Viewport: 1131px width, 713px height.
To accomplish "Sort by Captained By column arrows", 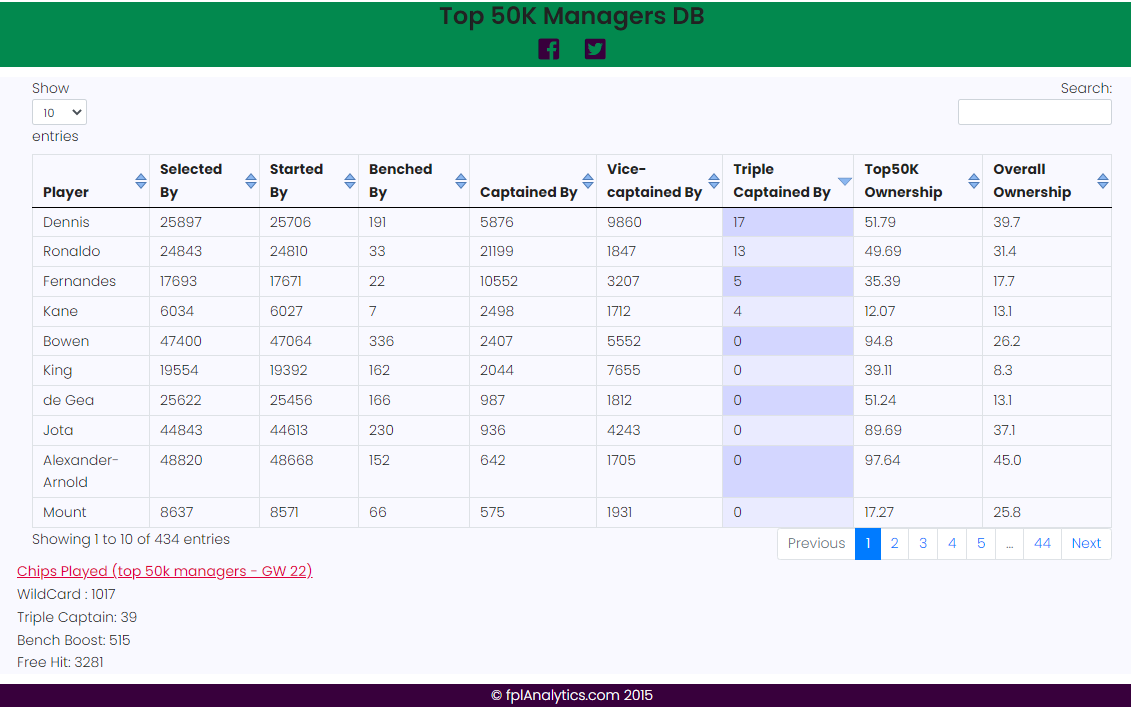I will pyautogui.click(x=588, y=181).
